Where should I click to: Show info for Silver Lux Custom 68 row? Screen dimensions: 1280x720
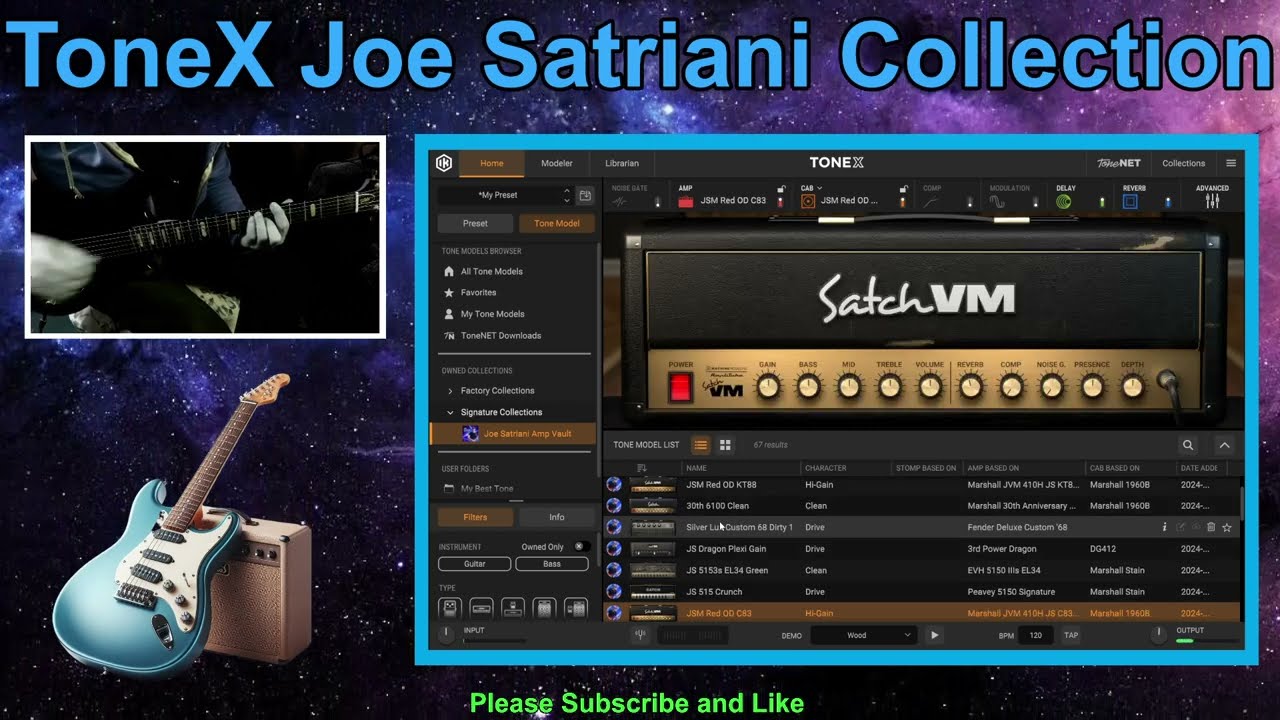pyautogui.click(x=1164, y=527)
